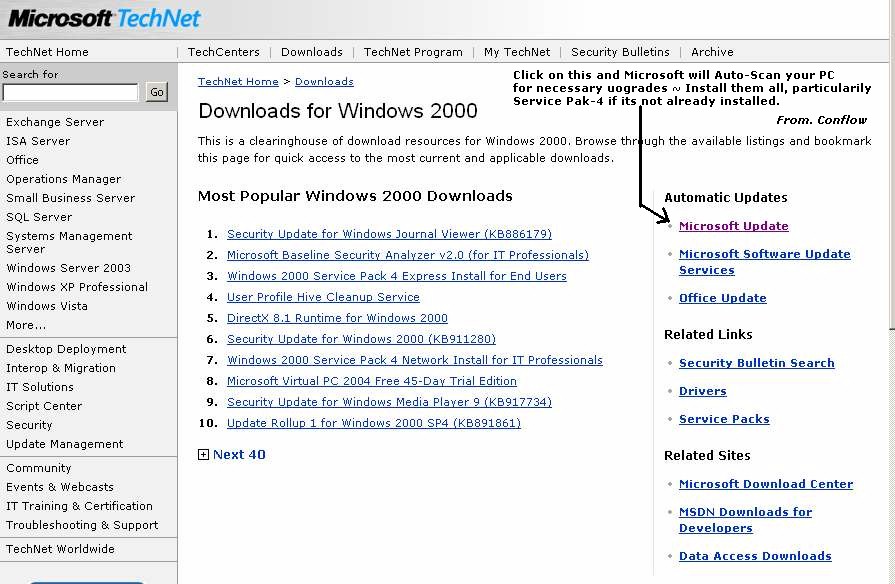Select Operations Manager in sidebar

click(x=63, y=179)
